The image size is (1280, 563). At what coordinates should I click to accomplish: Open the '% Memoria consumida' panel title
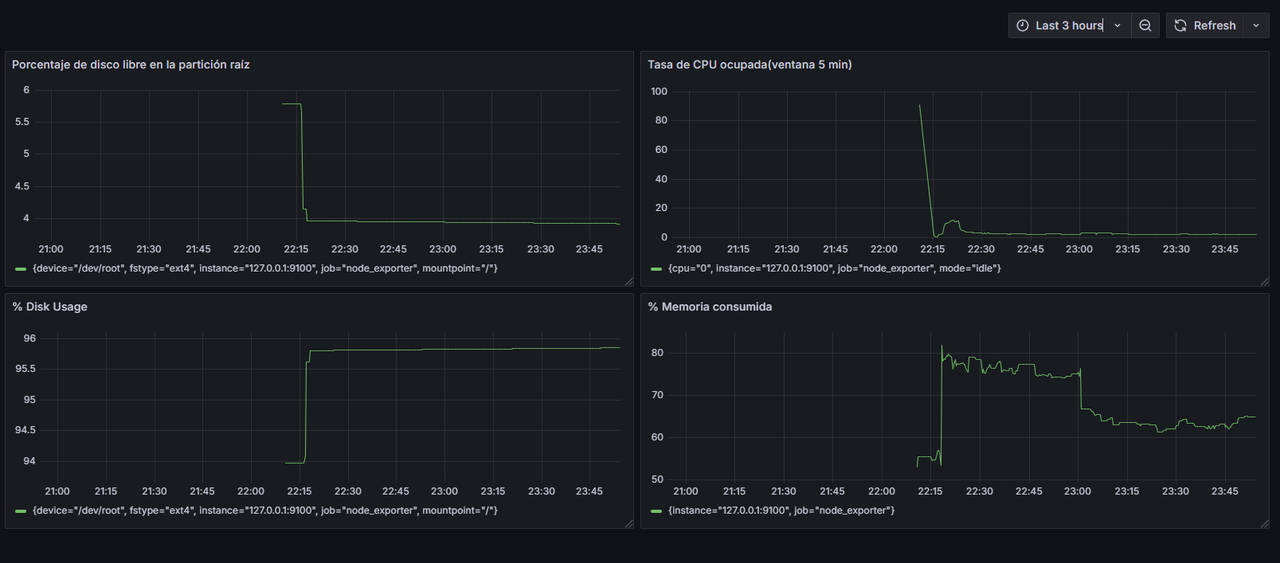(710, 306)
